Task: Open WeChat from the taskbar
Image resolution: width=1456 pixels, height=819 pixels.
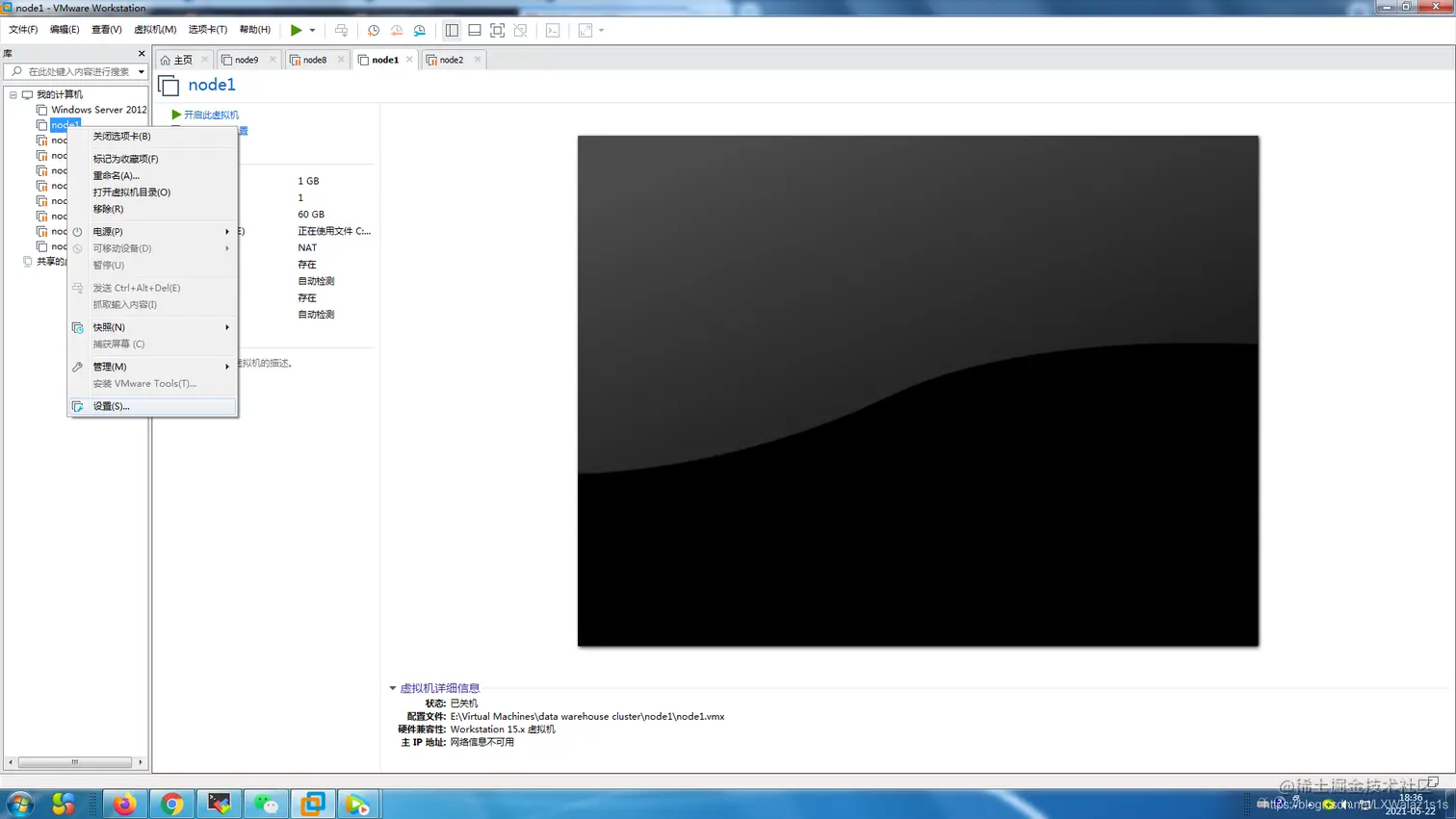Action: click(x=267, y=804)
